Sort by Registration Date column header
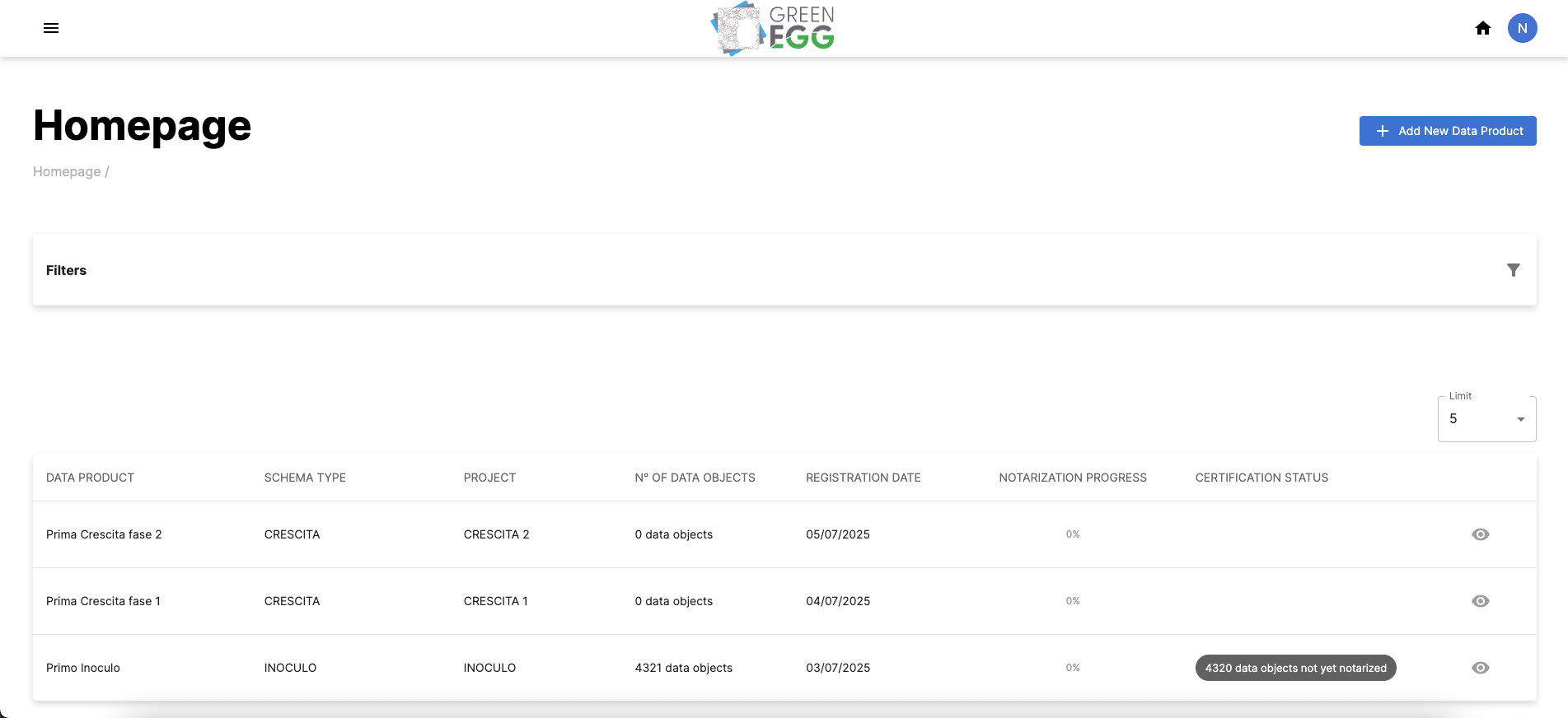The width and height of the screenshot is (1568, 718). pyautogui.click(x=863, y=478)
